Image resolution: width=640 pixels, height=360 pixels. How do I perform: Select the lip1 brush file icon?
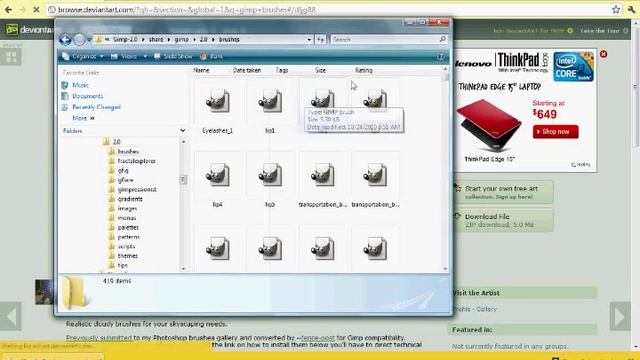[270, 101]
